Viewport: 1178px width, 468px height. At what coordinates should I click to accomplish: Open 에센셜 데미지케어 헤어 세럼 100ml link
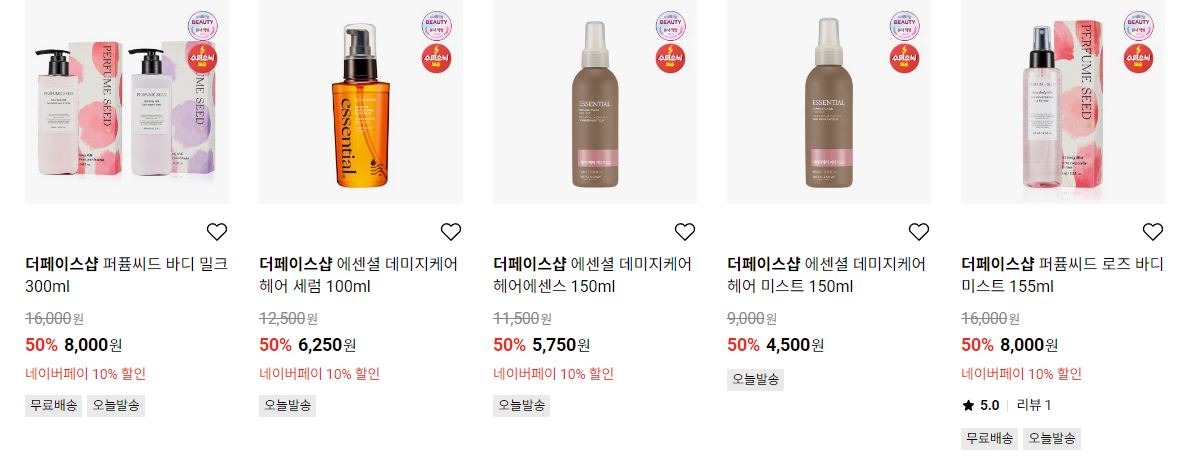pos(358,275)
